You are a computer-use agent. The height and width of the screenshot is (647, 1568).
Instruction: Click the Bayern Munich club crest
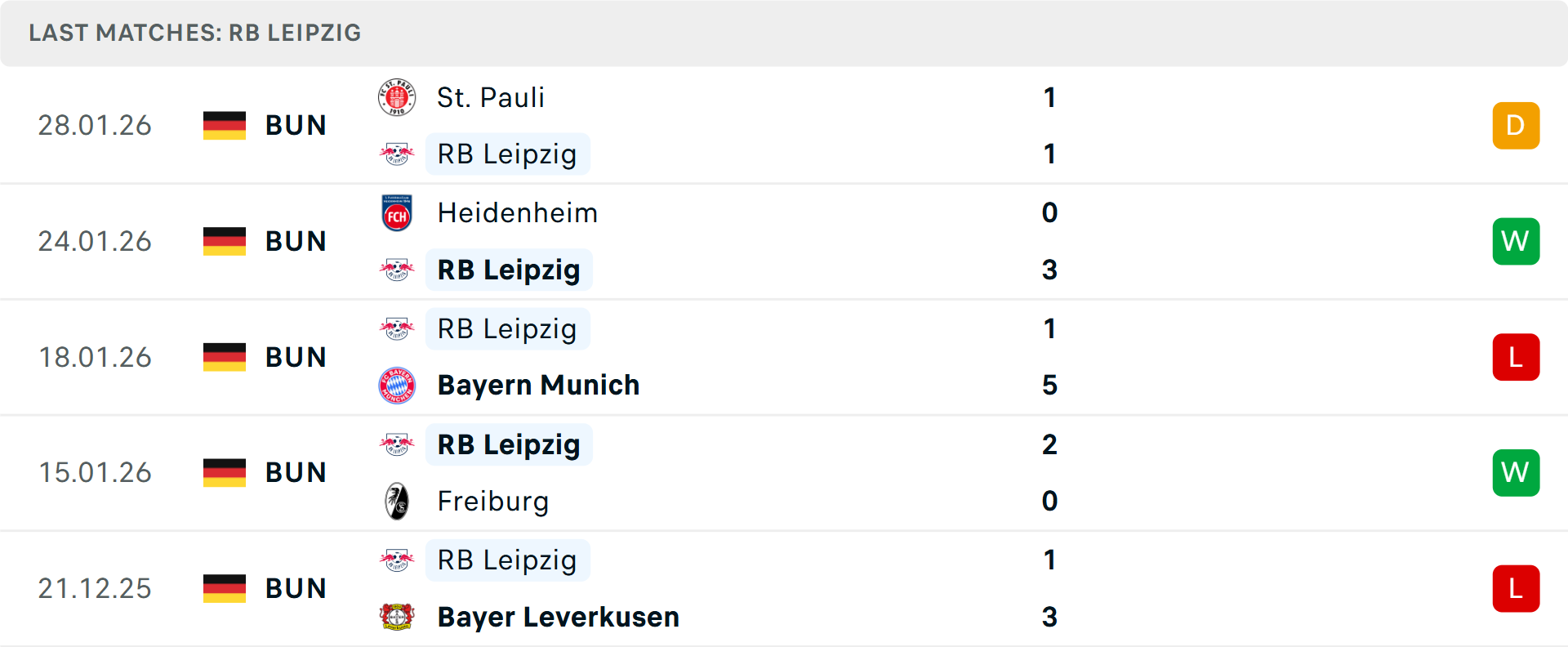point(397,386)
